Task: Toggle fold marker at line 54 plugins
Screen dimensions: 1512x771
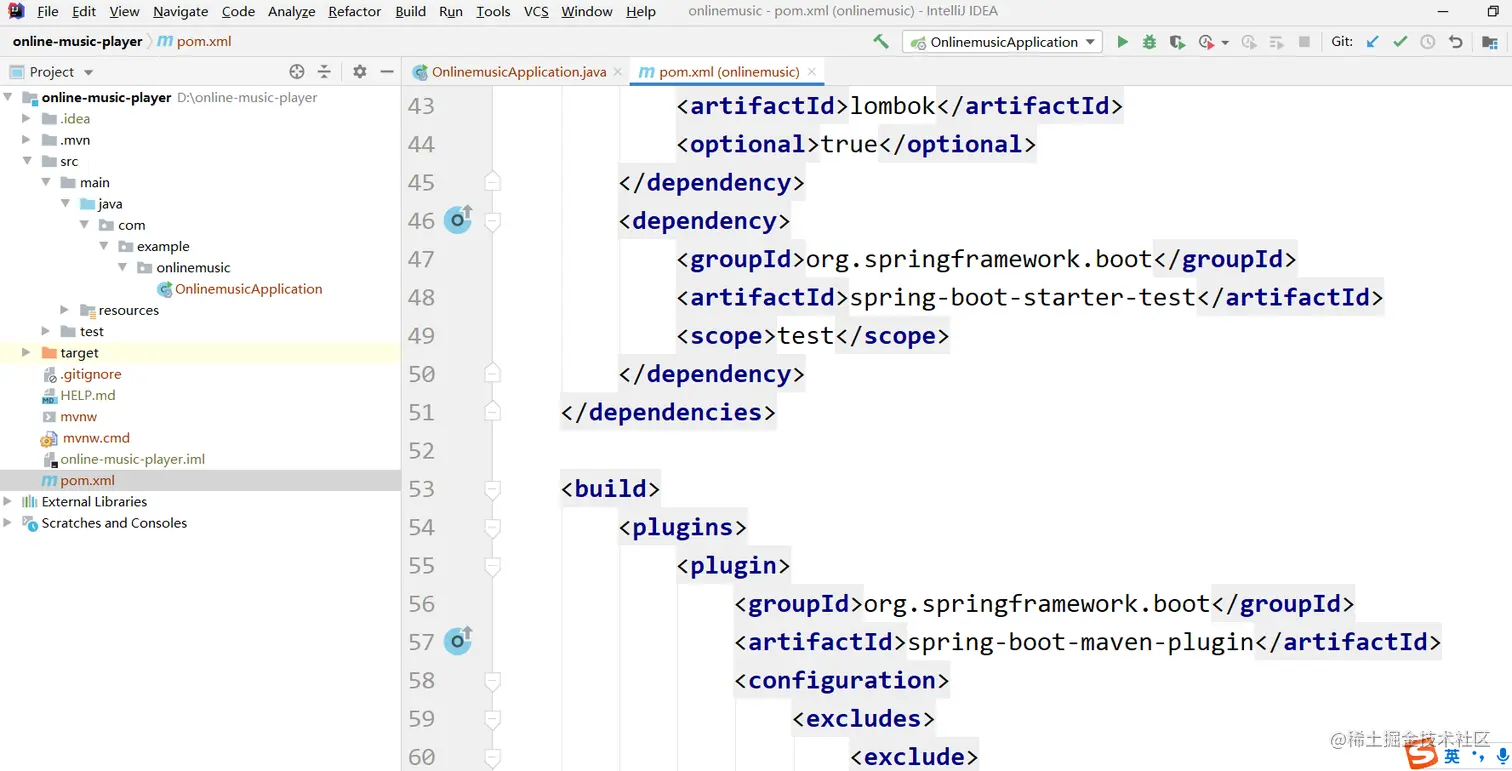Action: 491,527
